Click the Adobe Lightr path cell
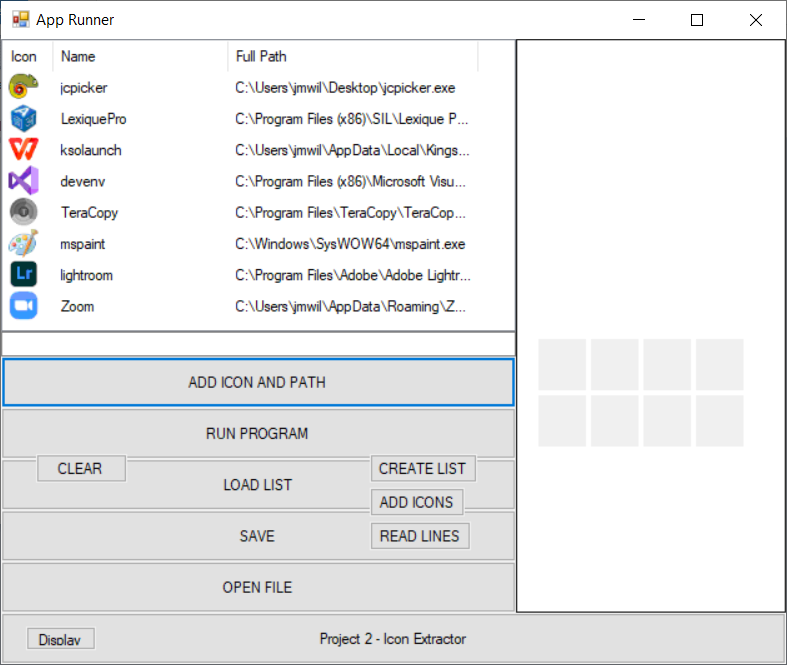This screenshot has height=665, width=787. coord(352,275)
